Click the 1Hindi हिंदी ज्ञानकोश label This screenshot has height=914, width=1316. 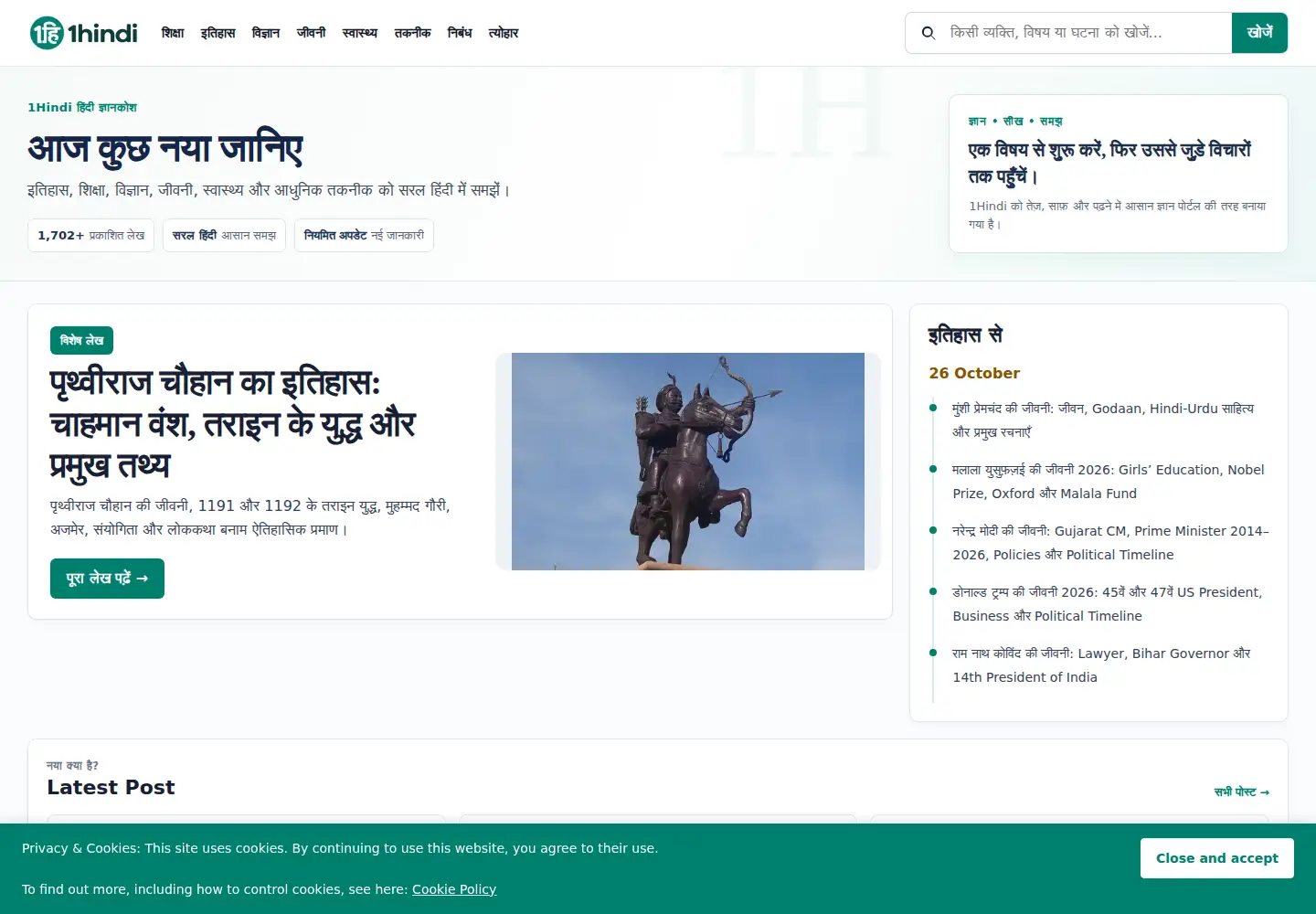click(82, 107)
